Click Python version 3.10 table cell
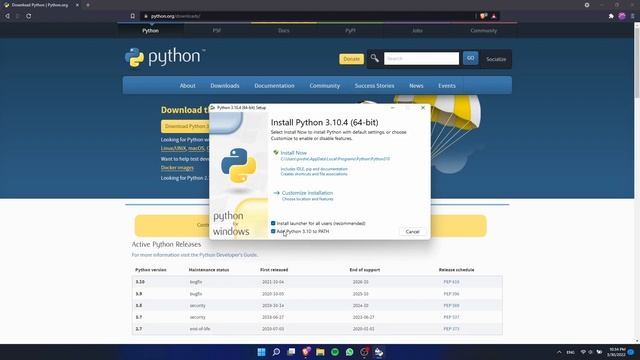 coord(140,282)
